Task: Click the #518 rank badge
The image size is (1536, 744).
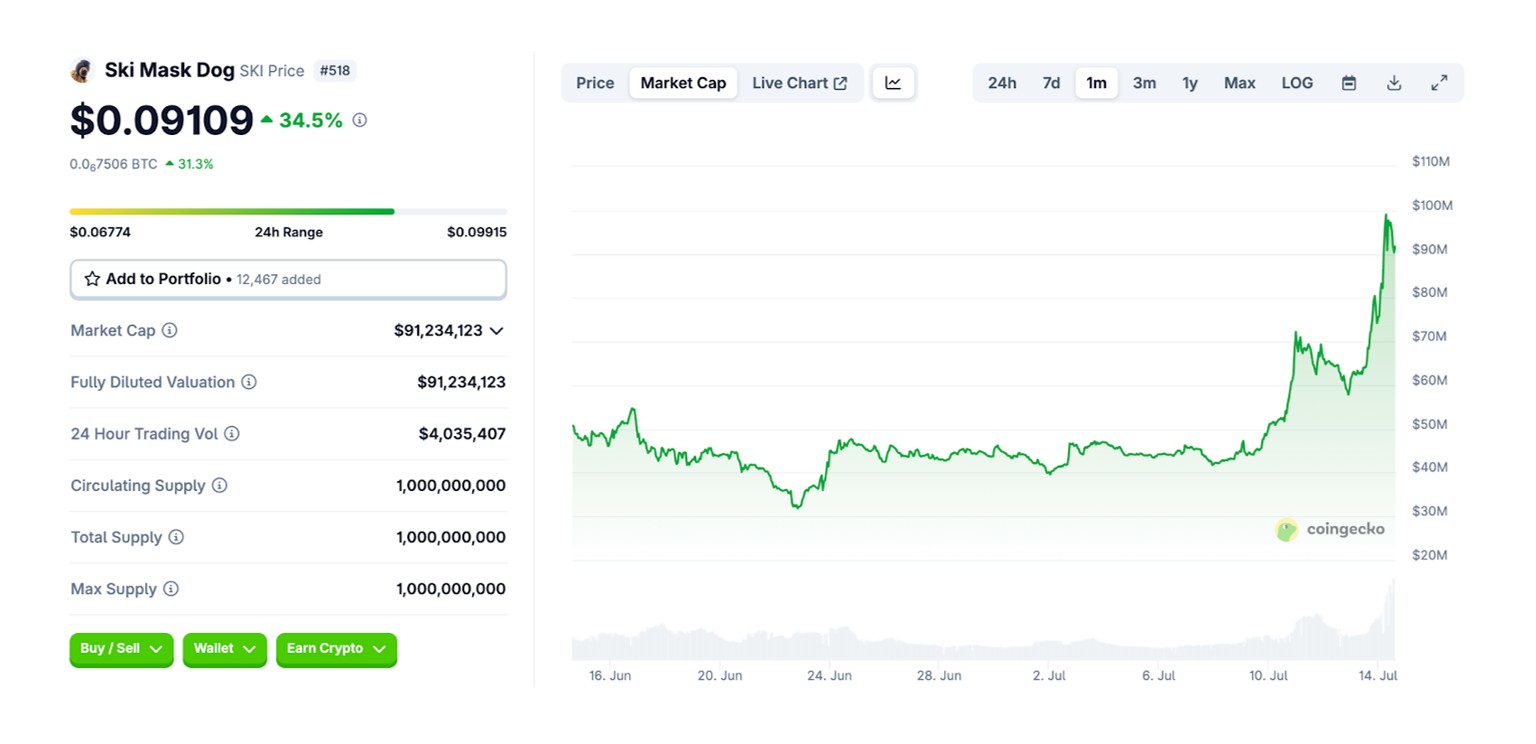Action: pos(335,71)
